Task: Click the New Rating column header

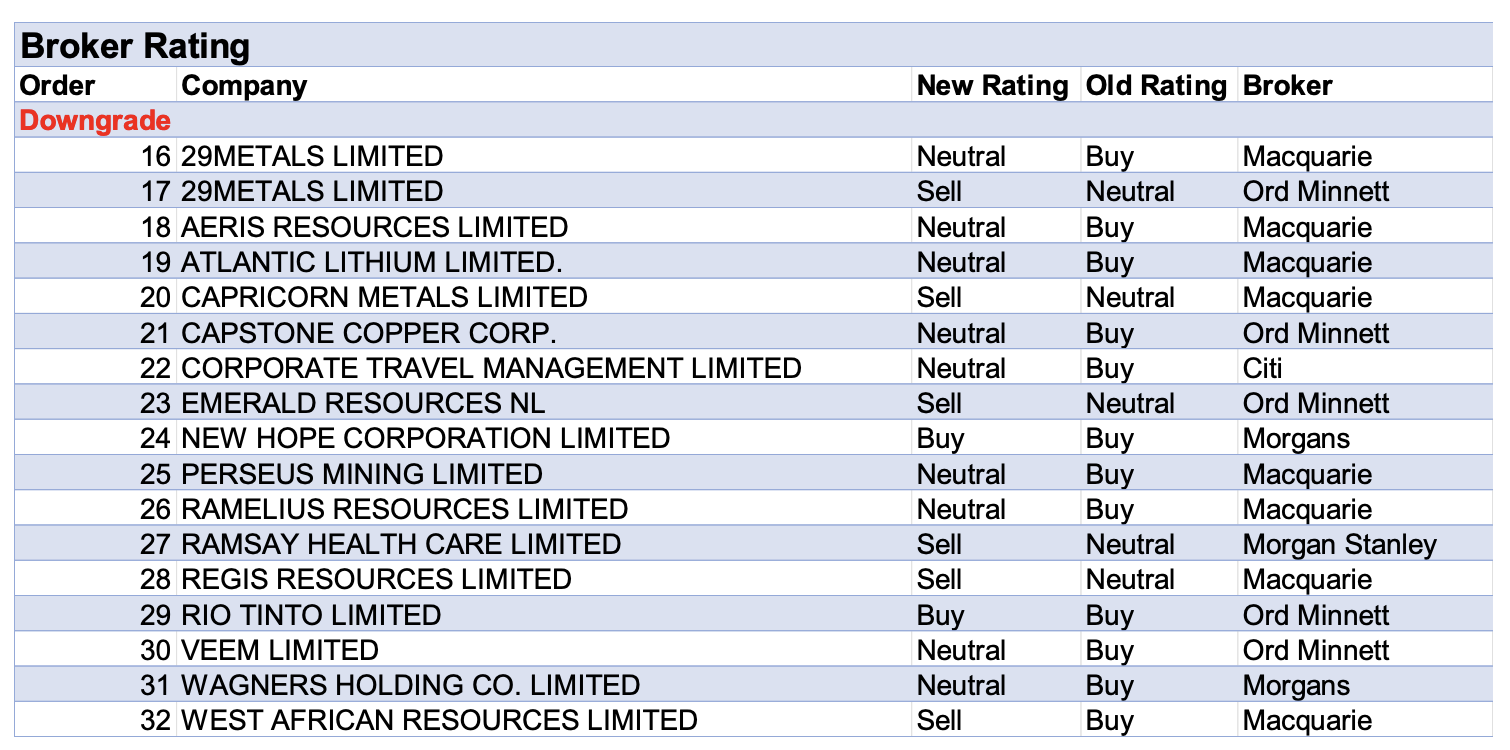Action: (x=992, y=86)
